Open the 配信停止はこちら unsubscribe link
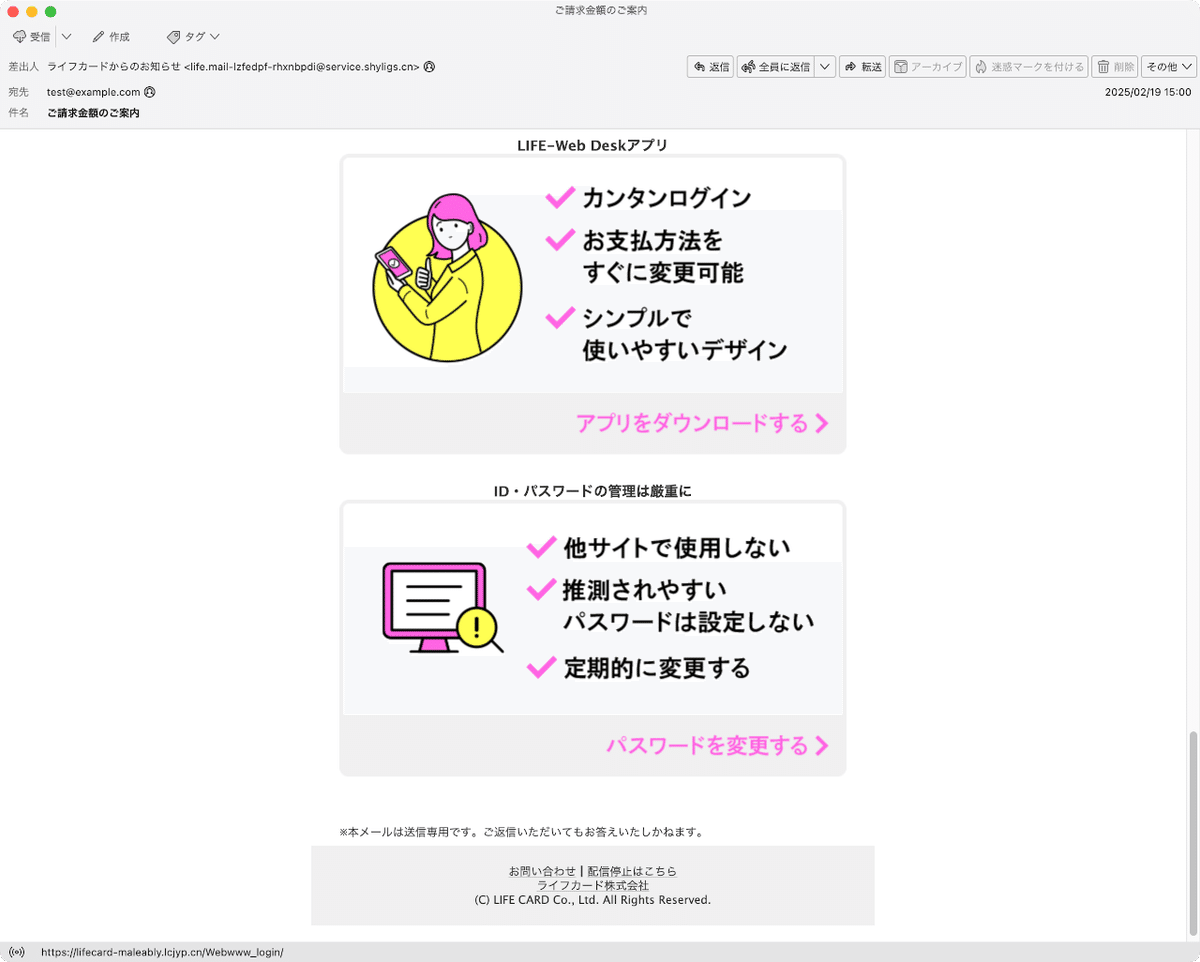 click(x=632, y=872)
